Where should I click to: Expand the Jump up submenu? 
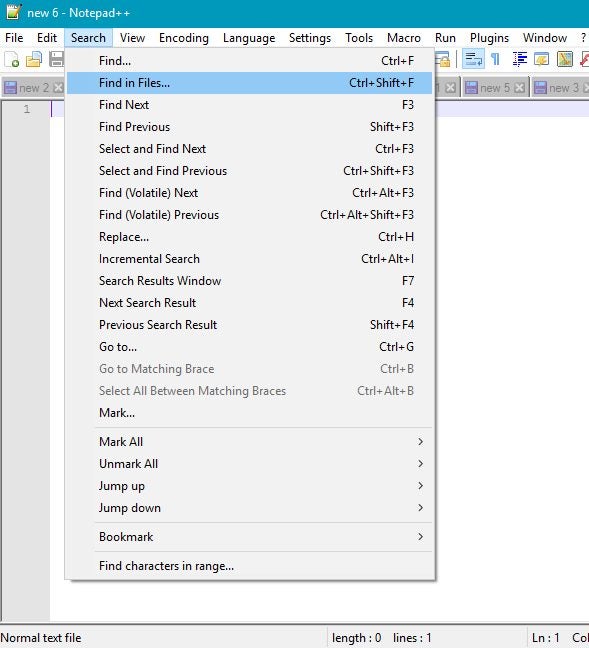click(x=249, y=486)
